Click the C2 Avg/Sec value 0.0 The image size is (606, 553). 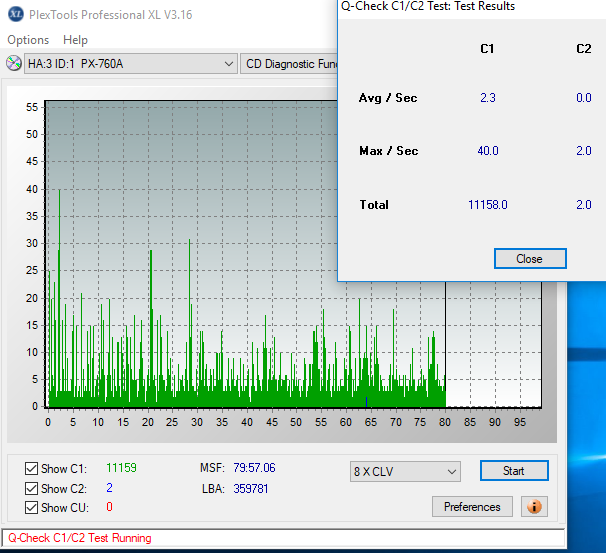coord(584,98)
